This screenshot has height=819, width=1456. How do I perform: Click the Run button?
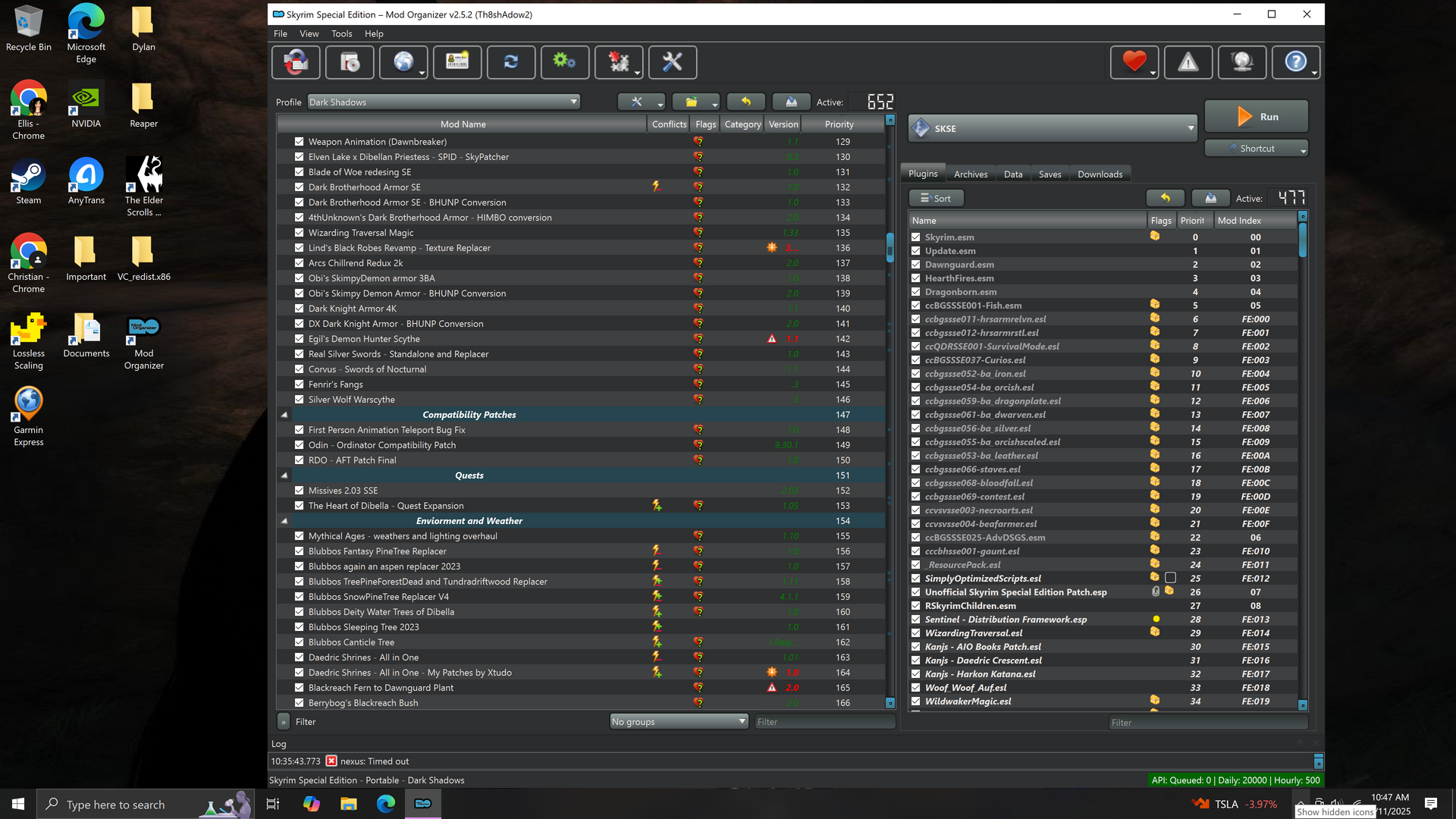(1257, 117)
